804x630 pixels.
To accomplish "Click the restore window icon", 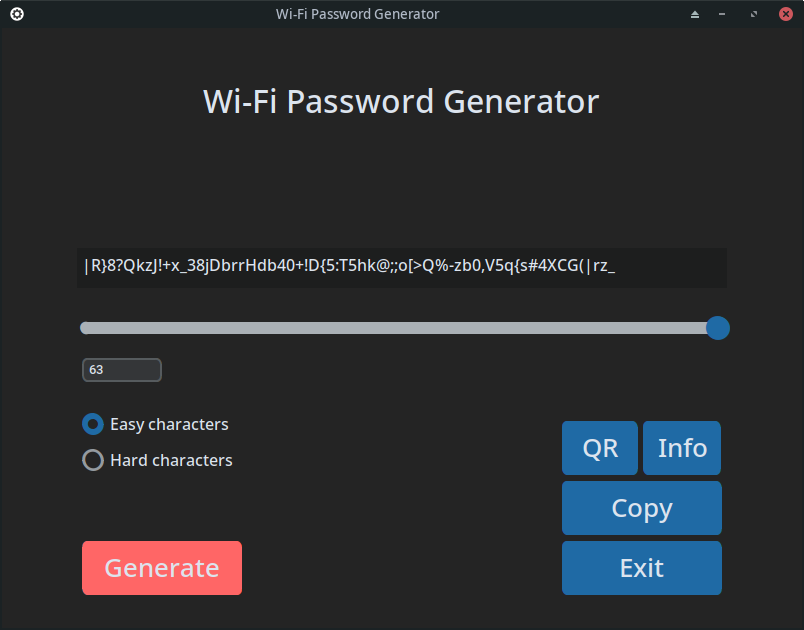I will coord(752,13).
